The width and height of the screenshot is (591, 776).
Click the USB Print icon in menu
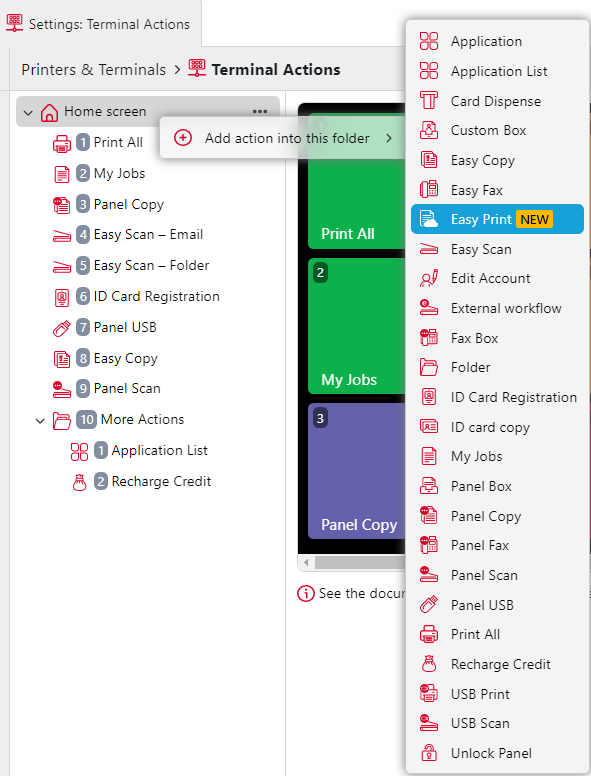pyautogui.click(x=429, y=693)
